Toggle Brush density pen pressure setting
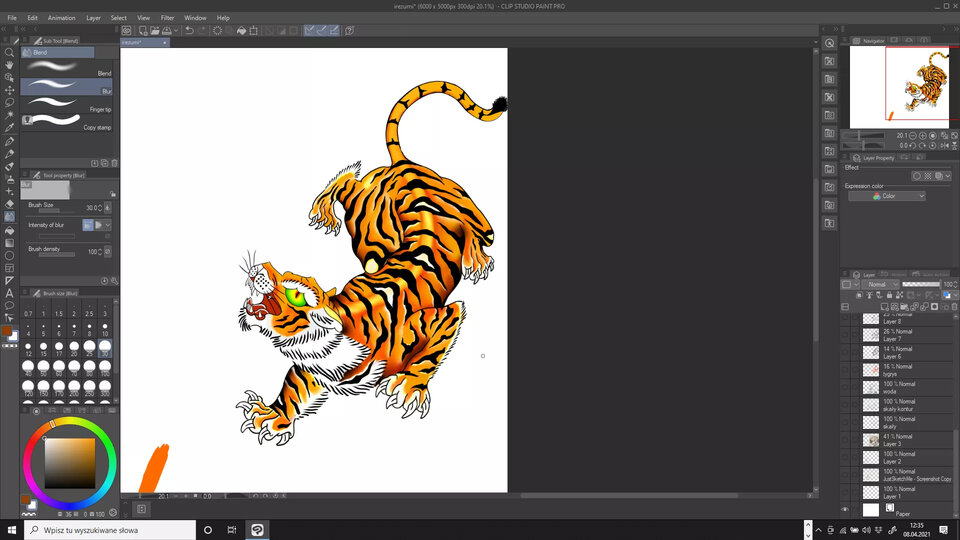The width and height of the screenshot is (960, 540). point(108,252)
